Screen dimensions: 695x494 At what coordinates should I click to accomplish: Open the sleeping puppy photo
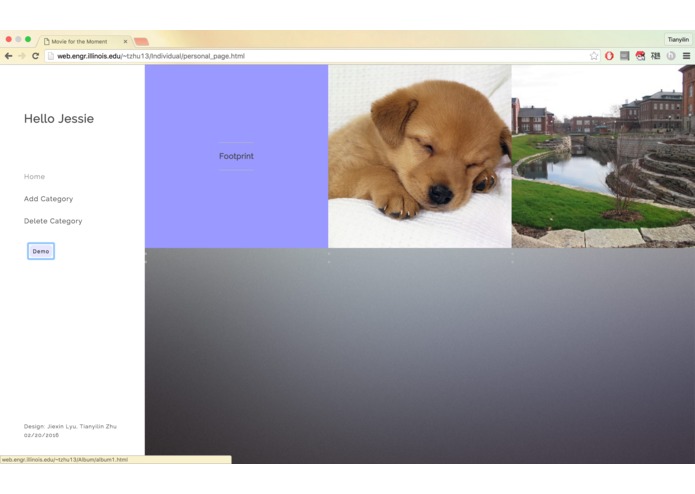tap(420, 156)
